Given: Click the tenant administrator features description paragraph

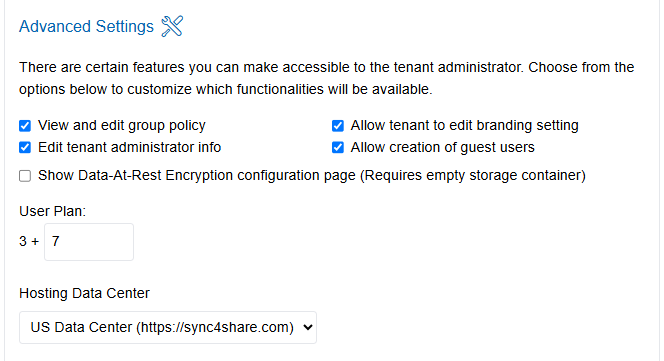Looking at the screenshot, I should (x=326, y=78).
